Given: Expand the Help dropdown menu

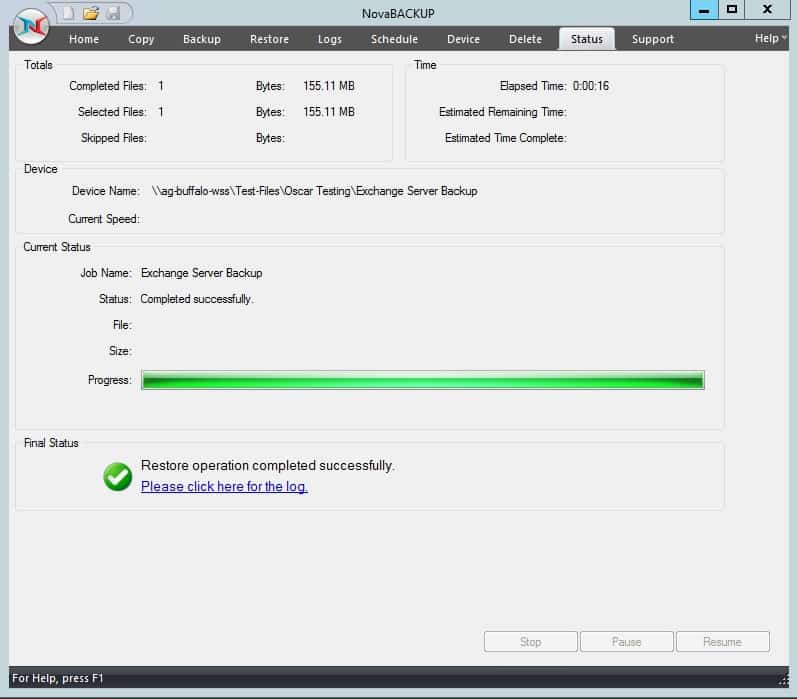Looking at the screenshot, I should pyautogui.click(x=770, y=38).
